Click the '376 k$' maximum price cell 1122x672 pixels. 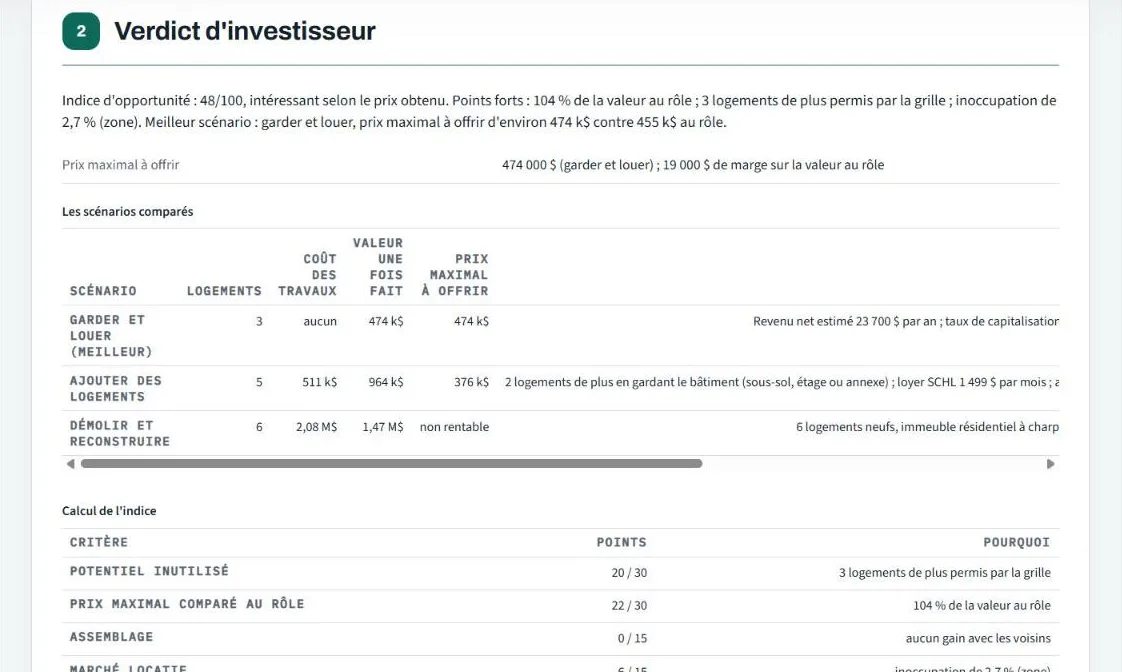471,382
